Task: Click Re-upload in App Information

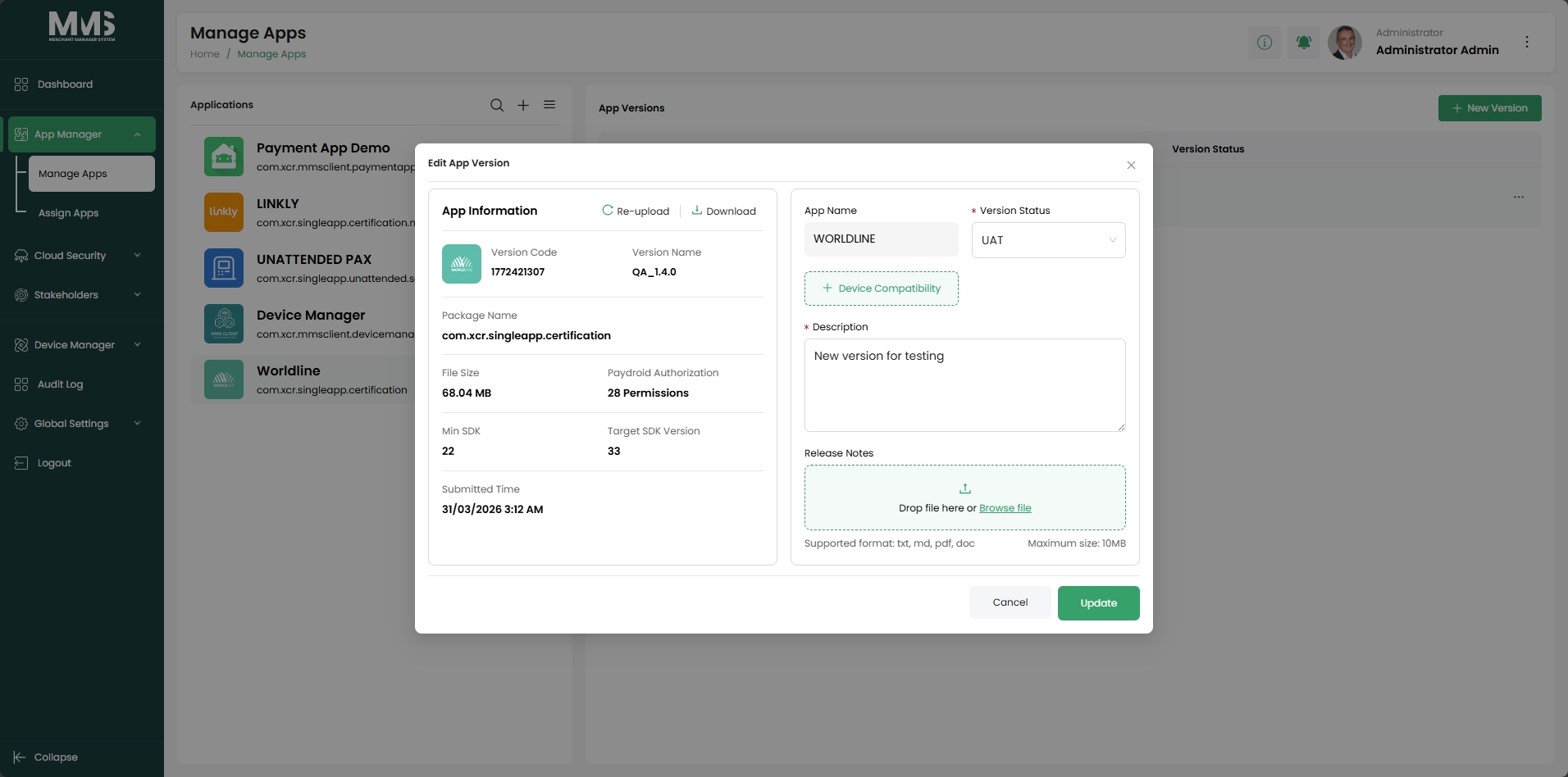Action: click(x=636, y=211)
